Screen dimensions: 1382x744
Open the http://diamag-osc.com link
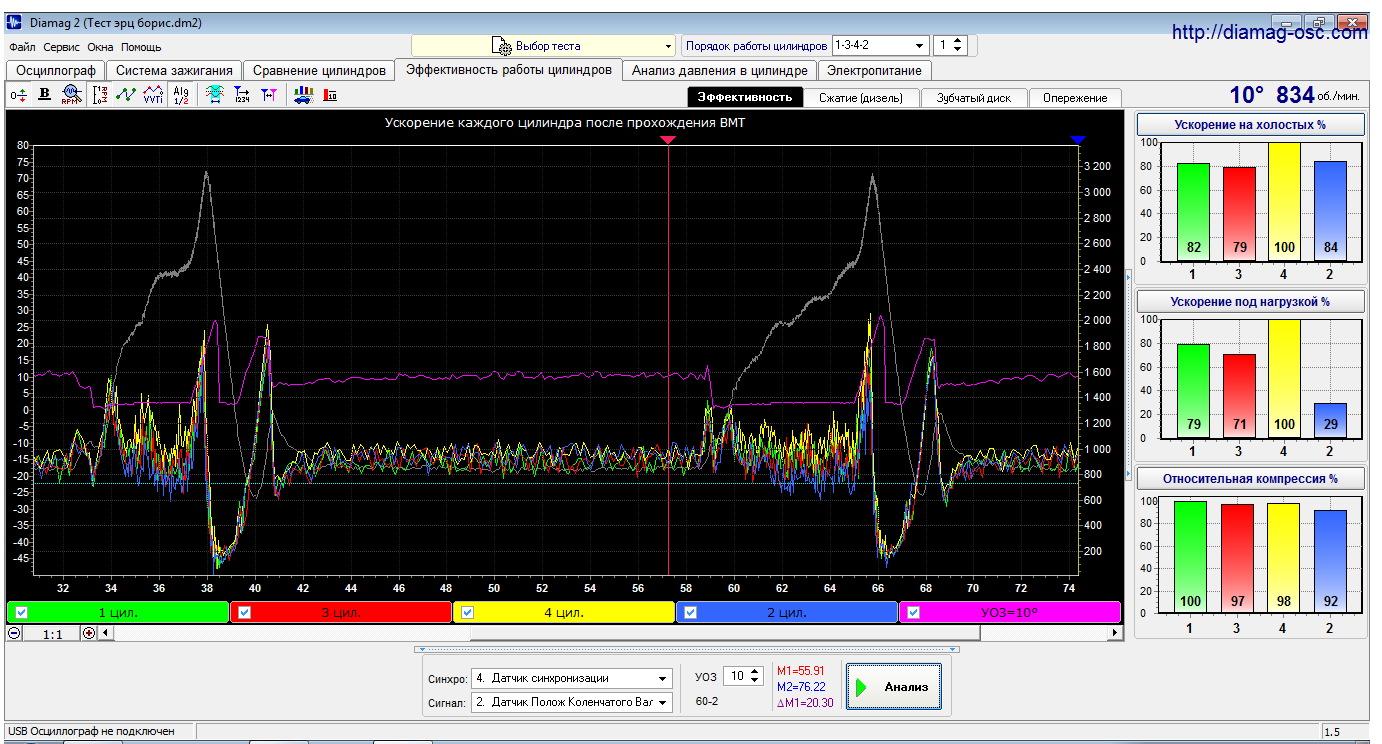(x=1269, y=32)
